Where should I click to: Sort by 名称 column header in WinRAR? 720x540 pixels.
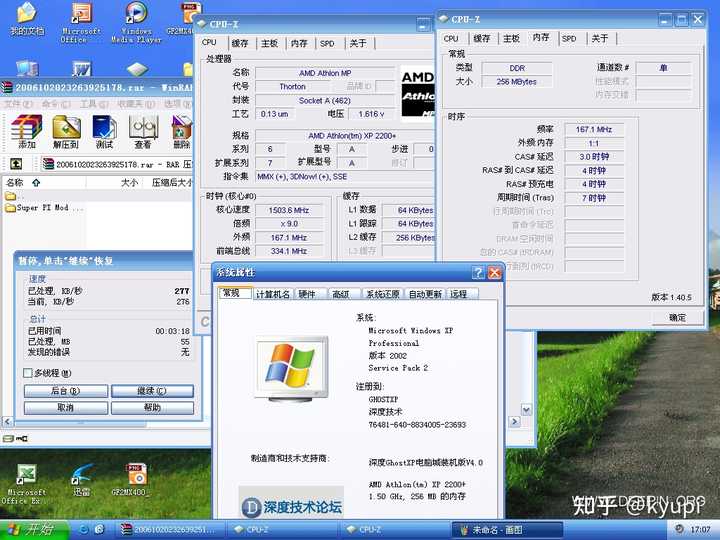44,182
